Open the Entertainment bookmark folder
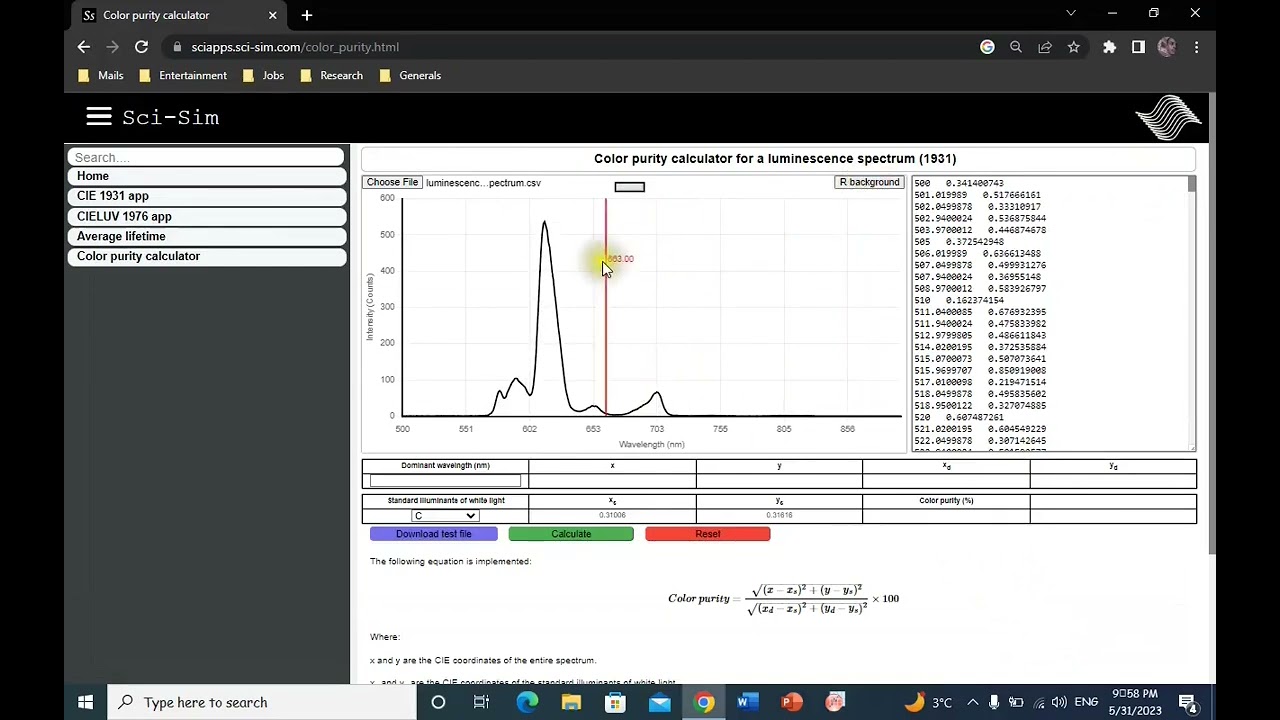 [x=183, y=75]
